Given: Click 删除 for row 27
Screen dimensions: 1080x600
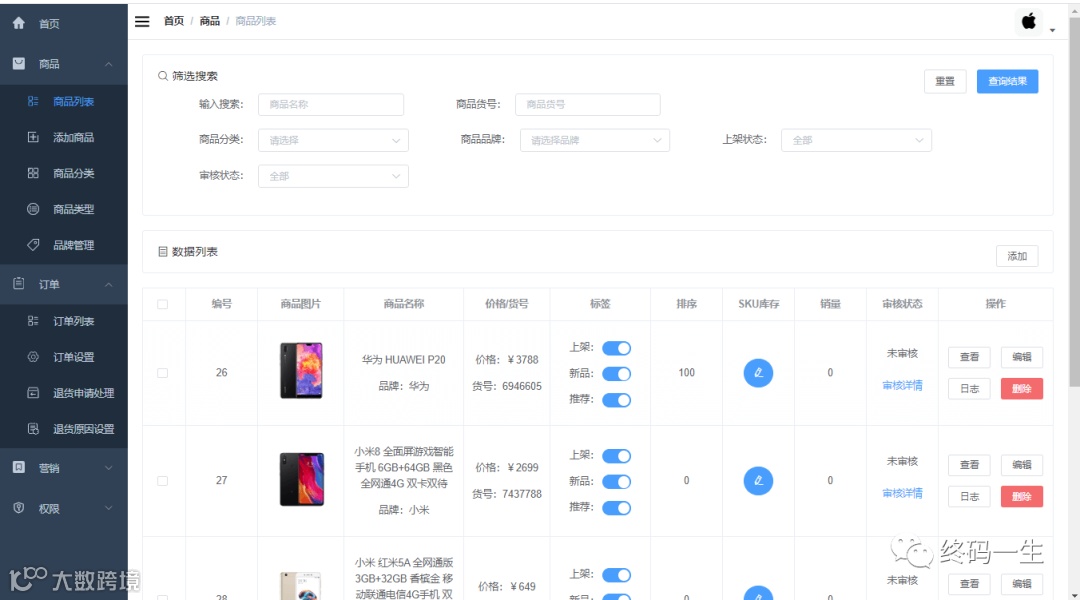Looking at the screenshot, I should pyautogui.click(x=1021, y=497).
